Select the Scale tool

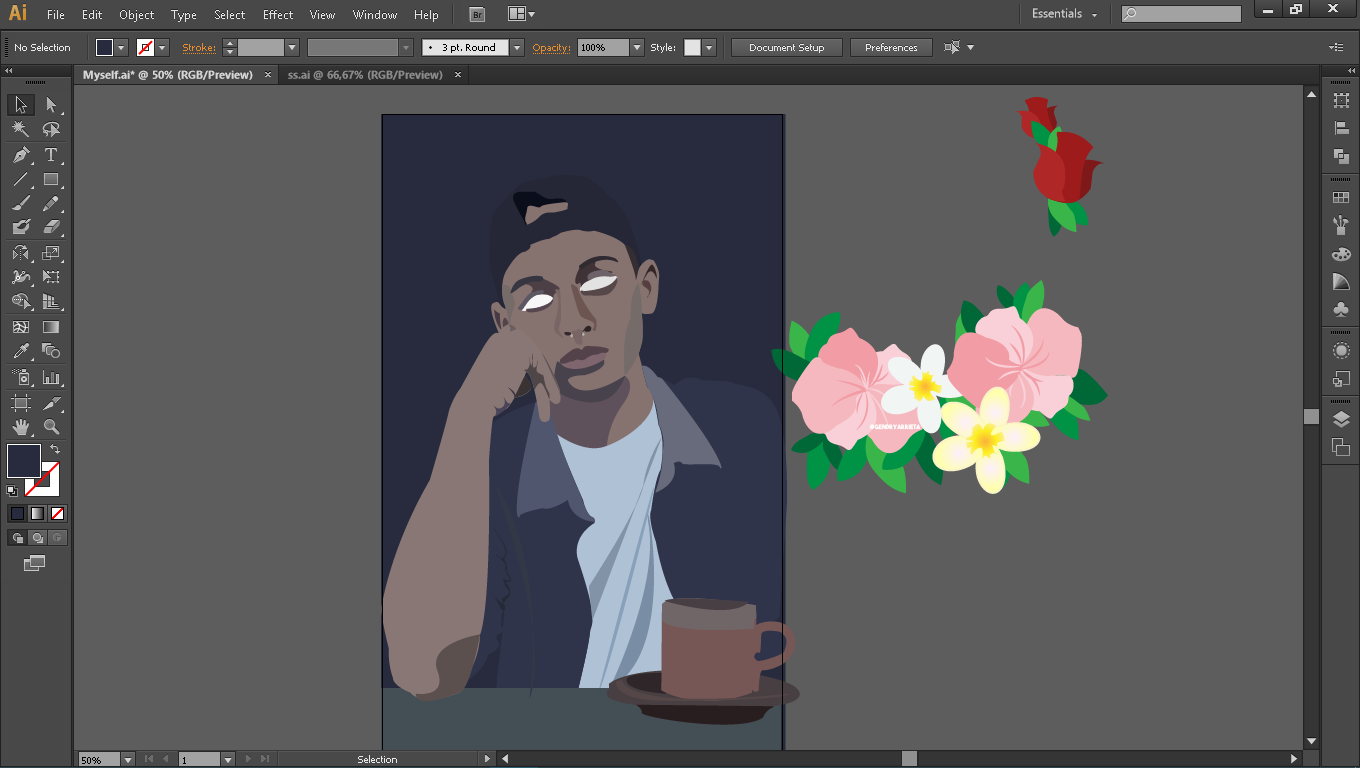pos(51,253)
